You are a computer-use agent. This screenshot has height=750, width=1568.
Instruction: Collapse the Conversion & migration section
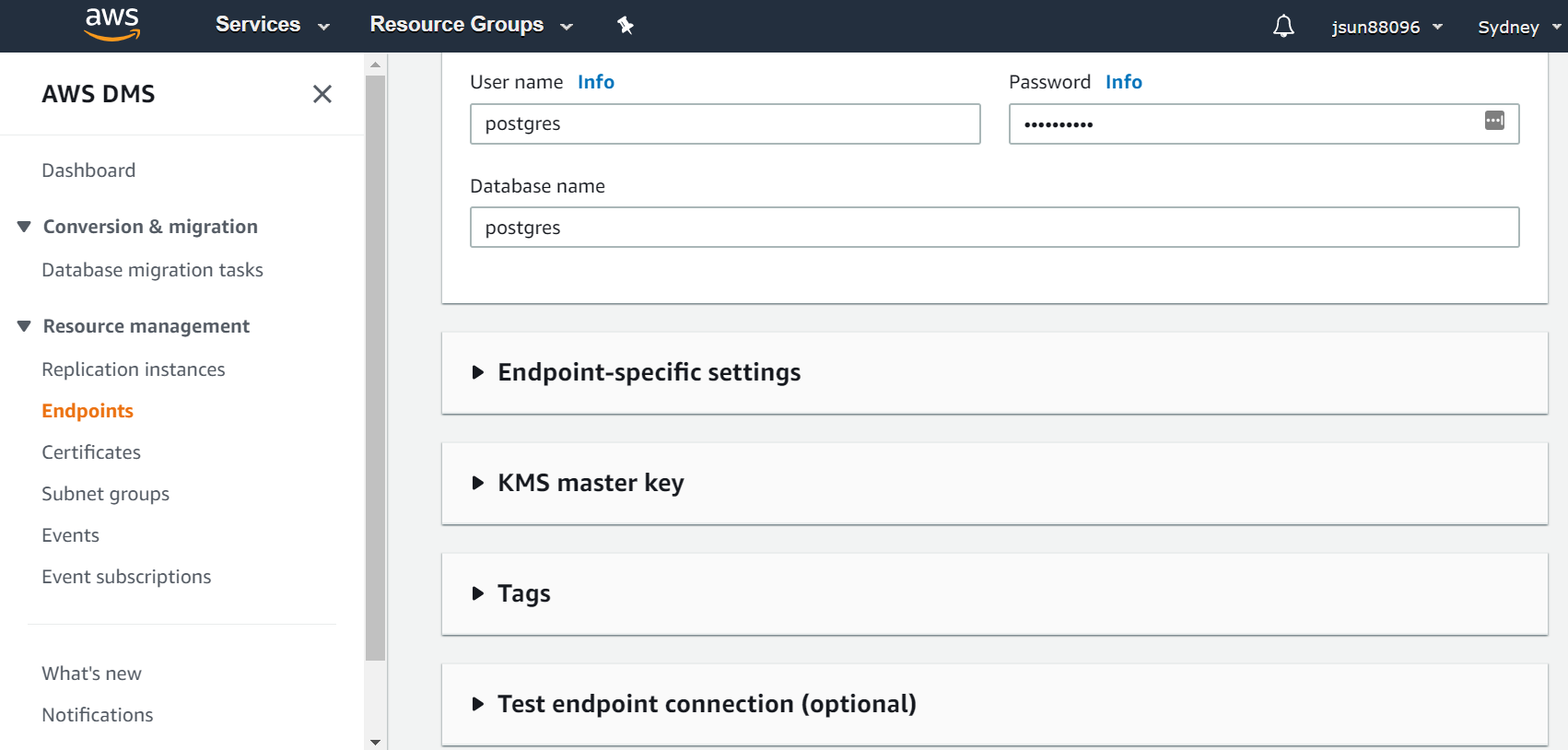click(25, 227)
